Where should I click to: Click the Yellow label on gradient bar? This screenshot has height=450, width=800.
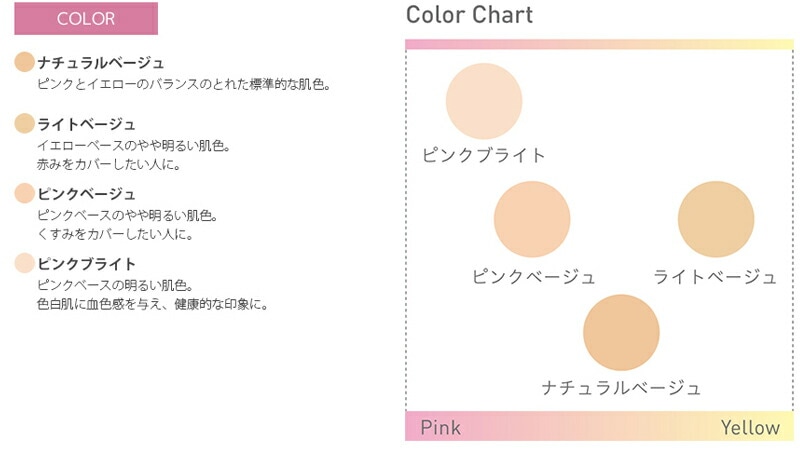coord(750,428)
